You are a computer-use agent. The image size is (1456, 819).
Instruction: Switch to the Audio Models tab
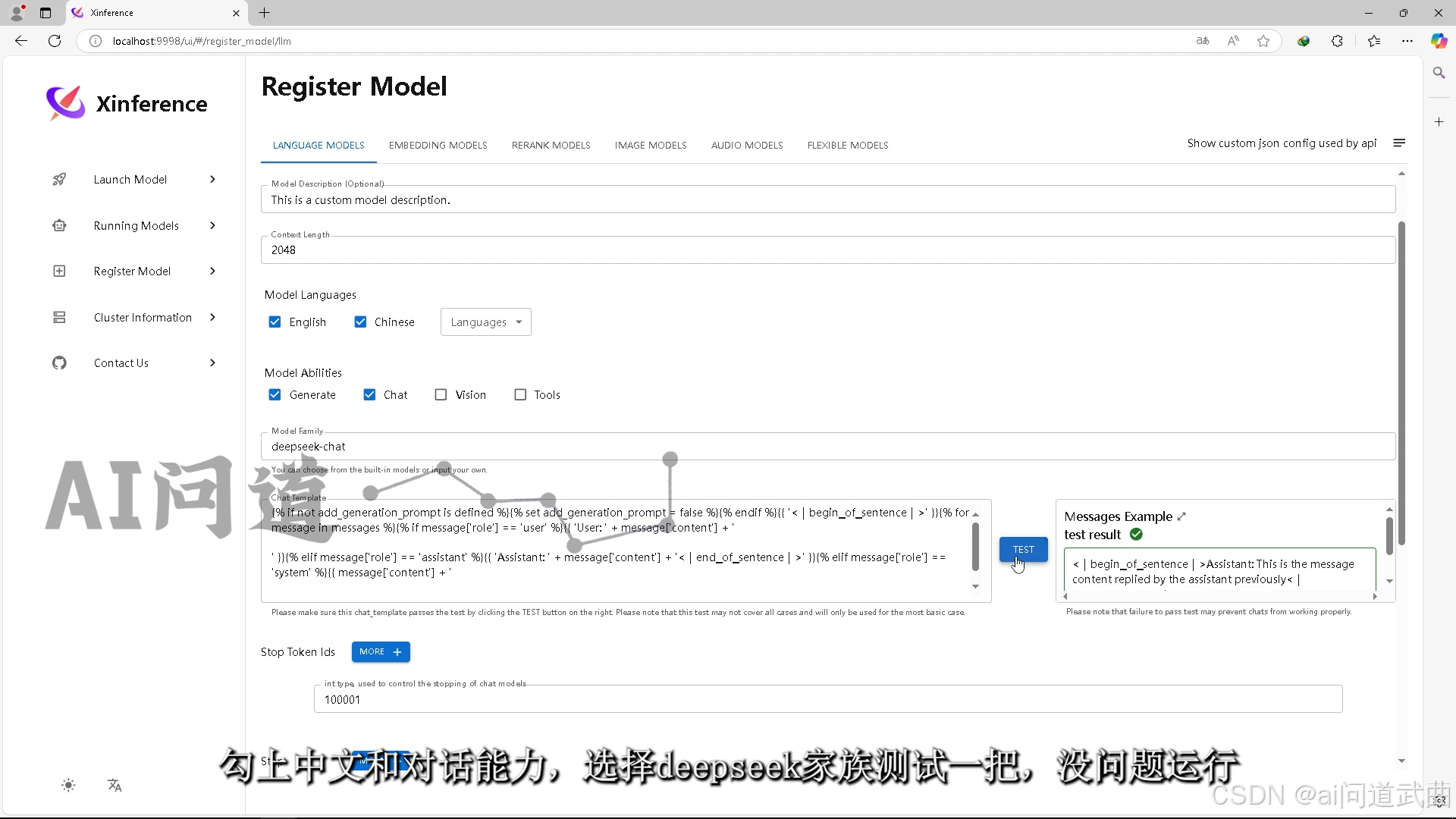point(746,146)
